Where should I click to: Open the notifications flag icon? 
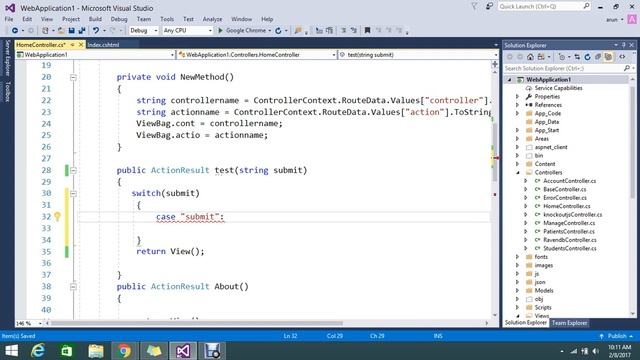(x=474, y=7)
